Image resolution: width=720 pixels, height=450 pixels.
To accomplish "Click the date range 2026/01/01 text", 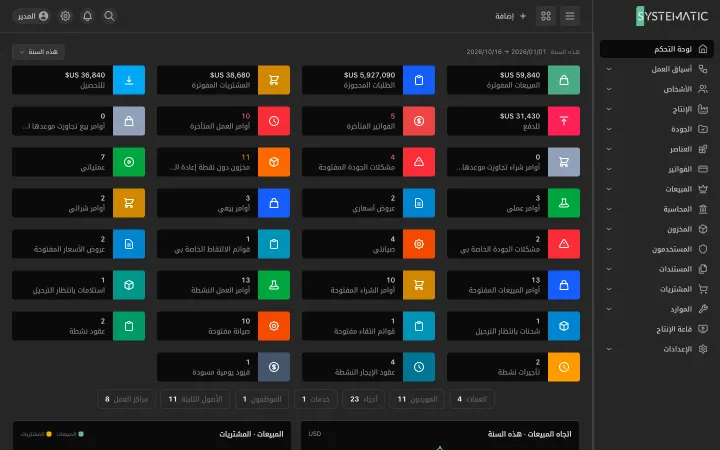I will (x=529, y=52).
